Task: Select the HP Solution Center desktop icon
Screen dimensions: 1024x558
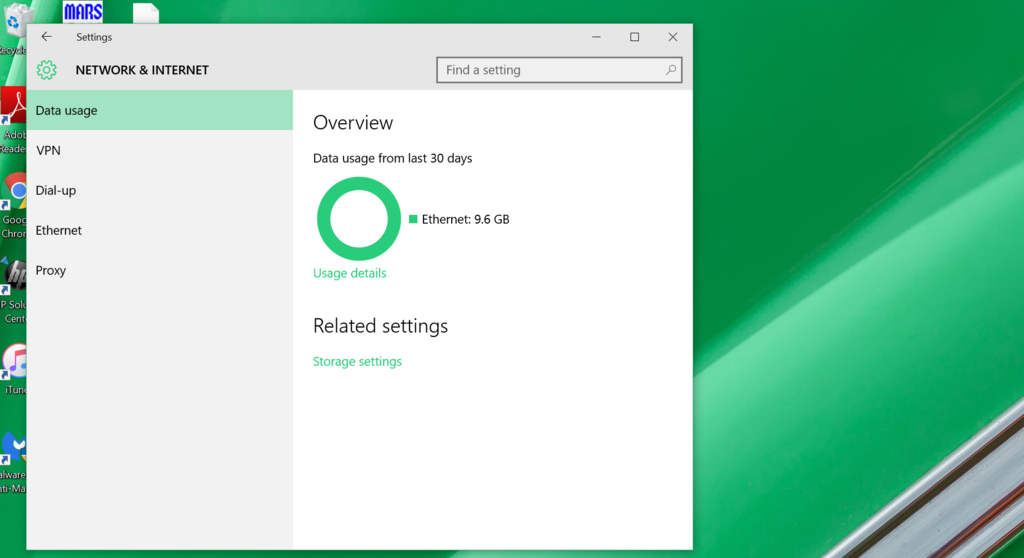Action: [13, 273]
